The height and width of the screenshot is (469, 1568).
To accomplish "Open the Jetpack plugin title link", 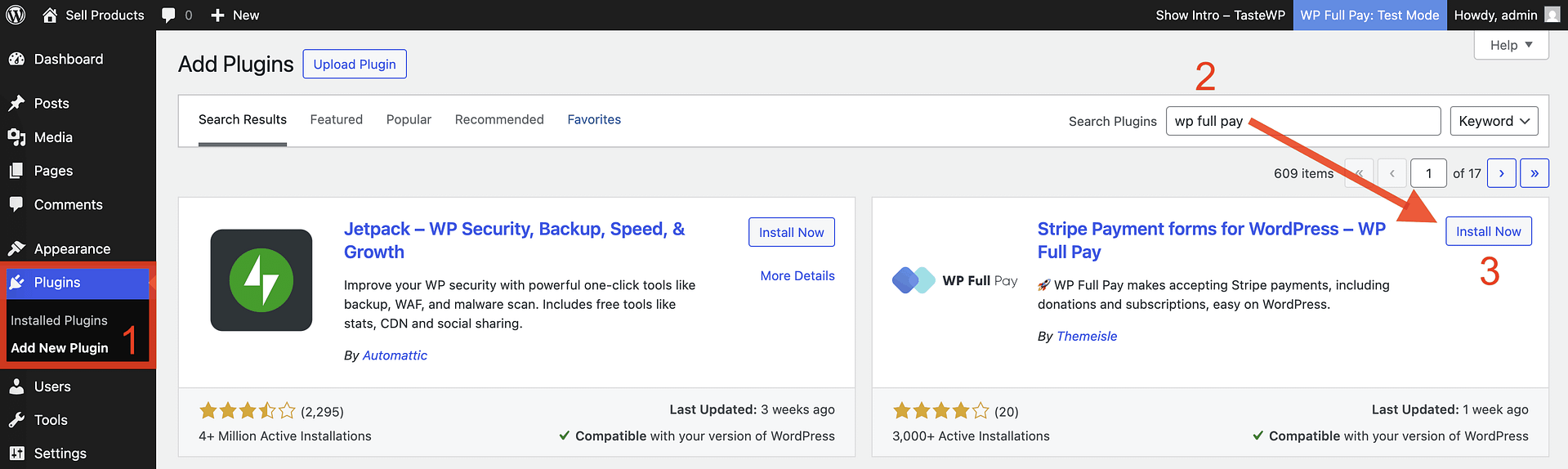I will (x=514, y=240).
